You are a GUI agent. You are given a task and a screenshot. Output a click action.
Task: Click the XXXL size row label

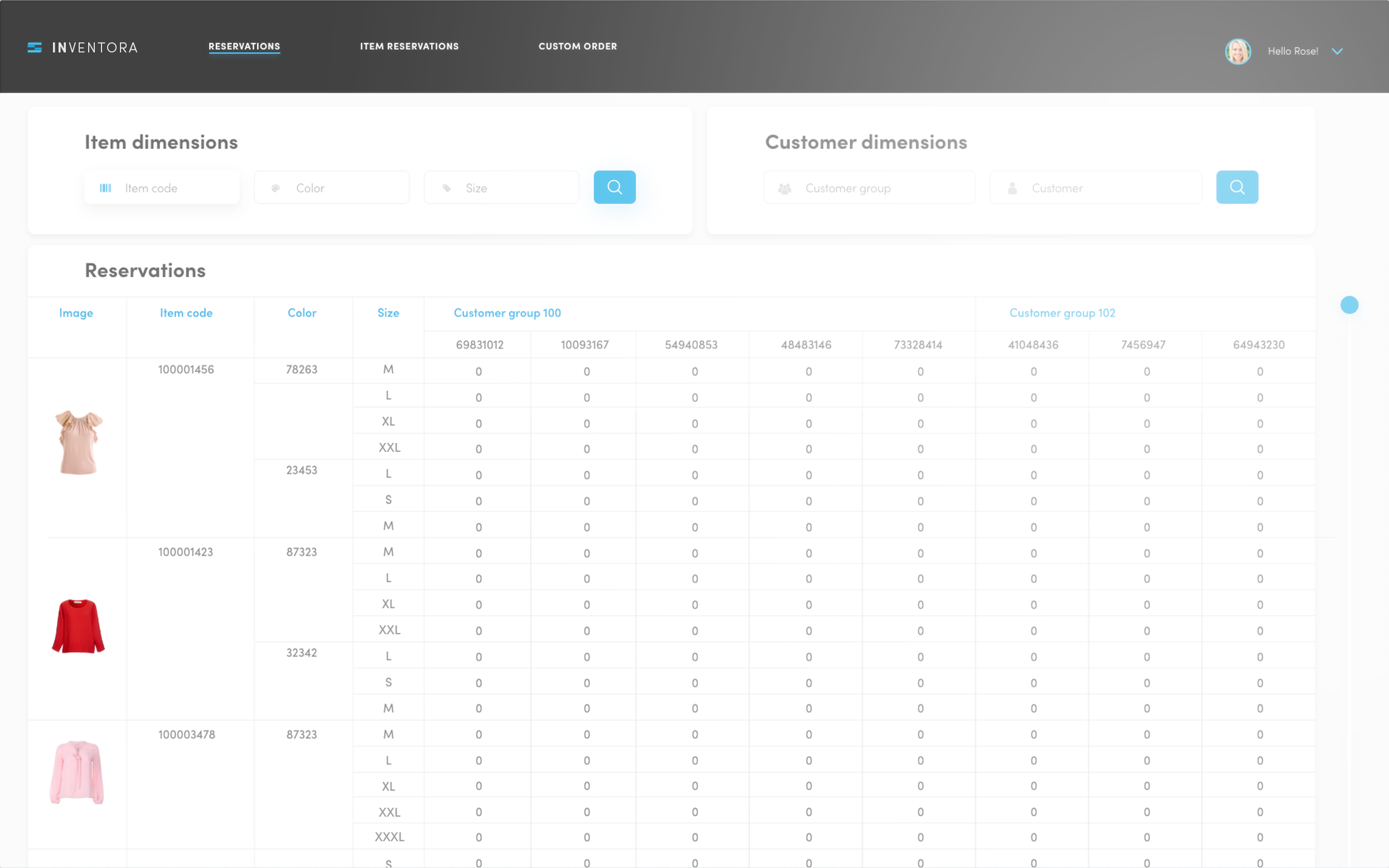click(x=389, y=837)
